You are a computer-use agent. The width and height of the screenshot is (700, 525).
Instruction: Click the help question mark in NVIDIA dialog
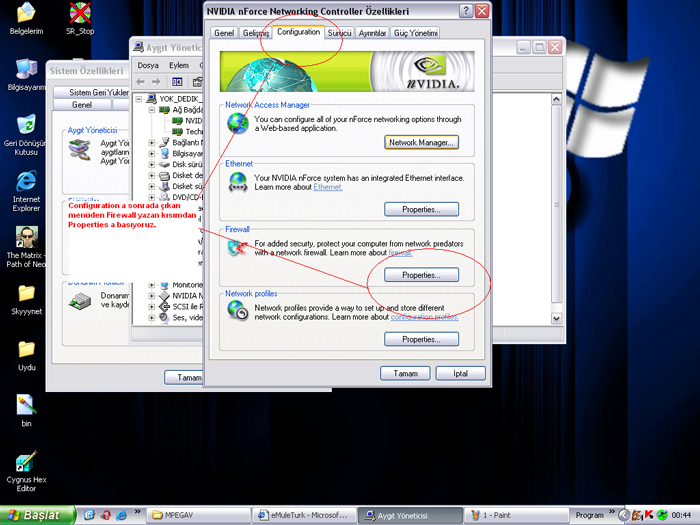[x=466, y=11]
